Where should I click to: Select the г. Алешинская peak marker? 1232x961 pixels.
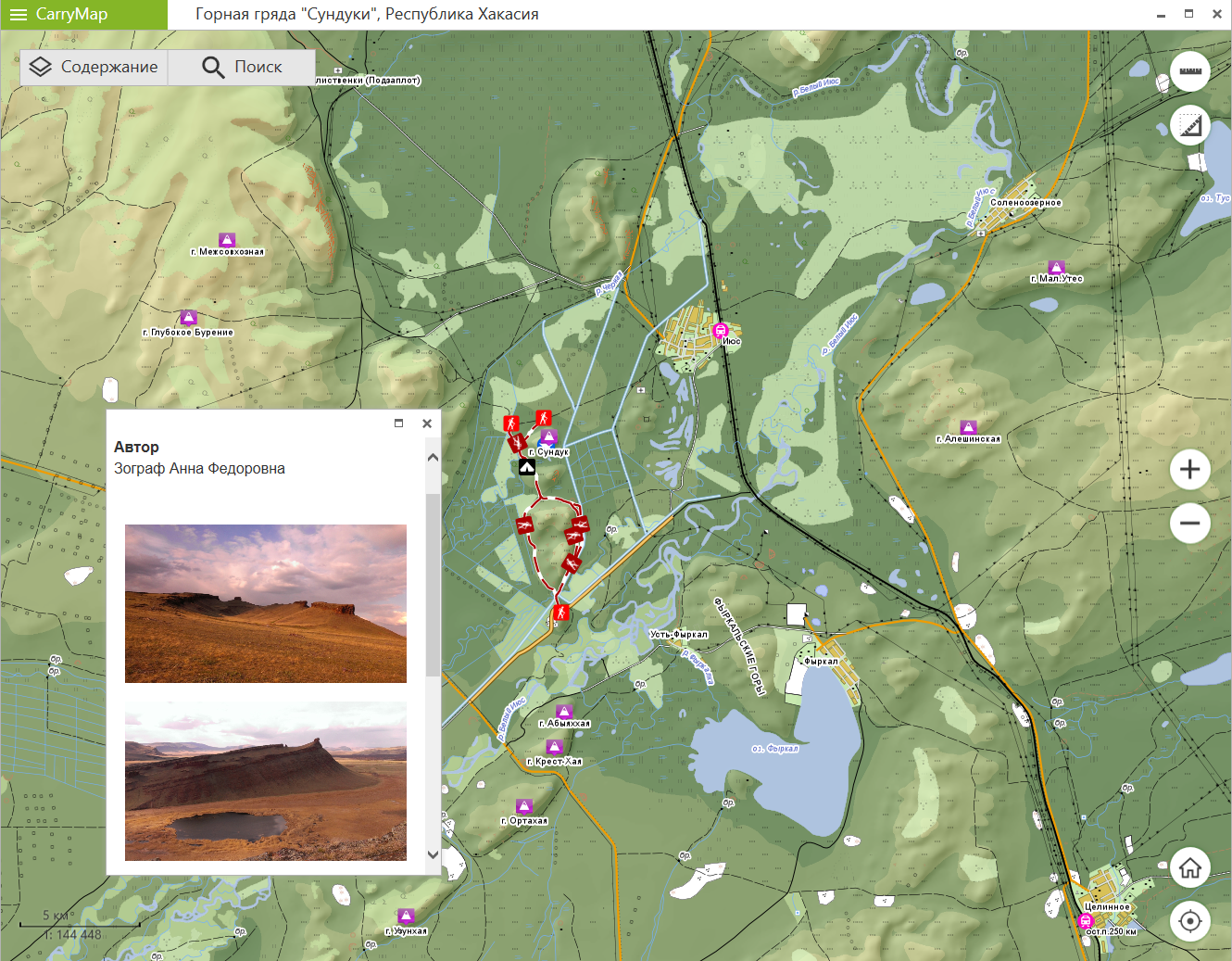(x=968, y=427)
